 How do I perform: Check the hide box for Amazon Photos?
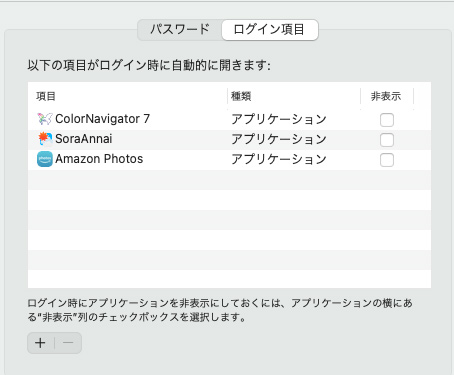387,160
